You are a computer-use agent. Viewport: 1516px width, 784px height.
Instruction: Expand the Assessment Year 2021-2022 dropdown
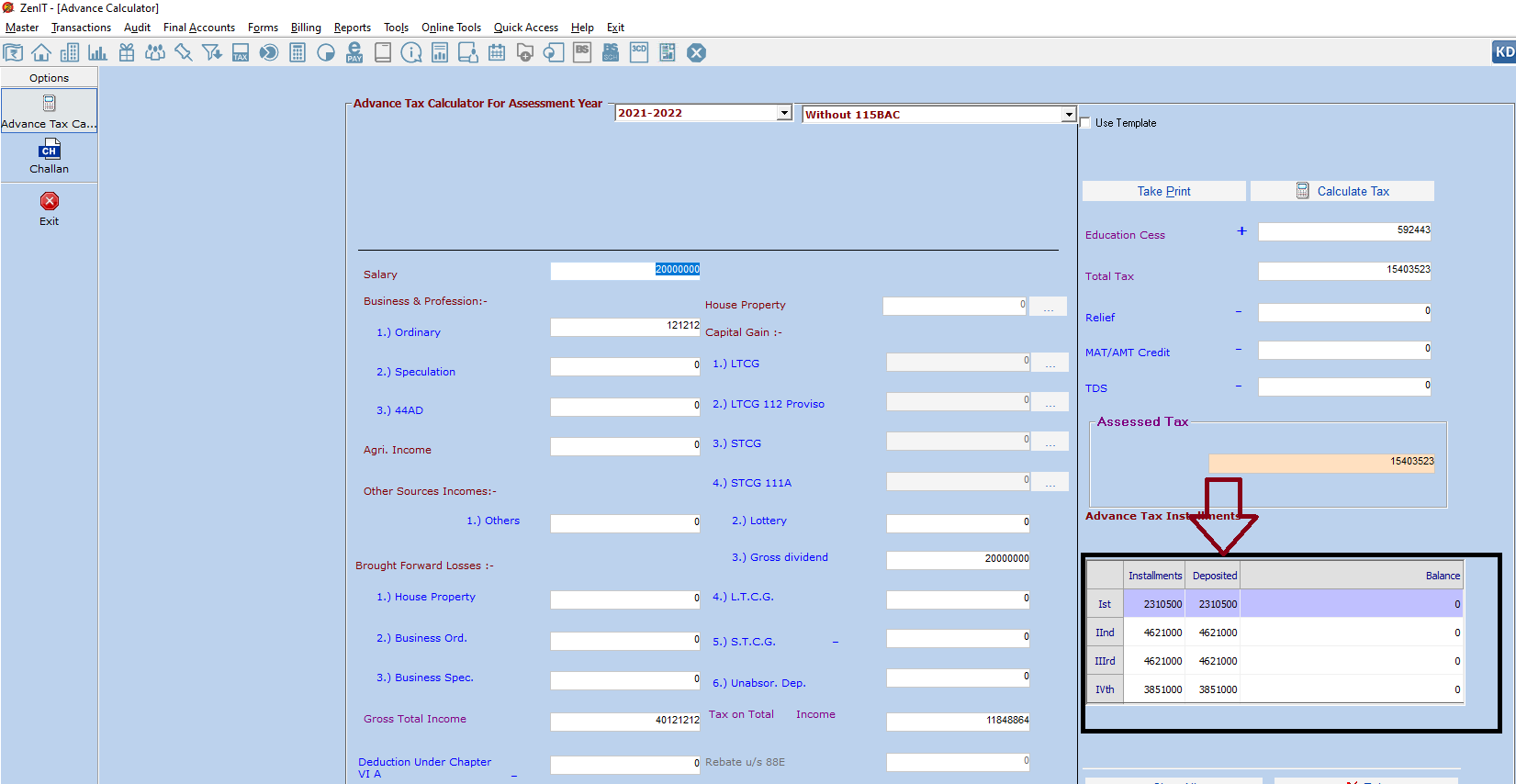(784, 113)
